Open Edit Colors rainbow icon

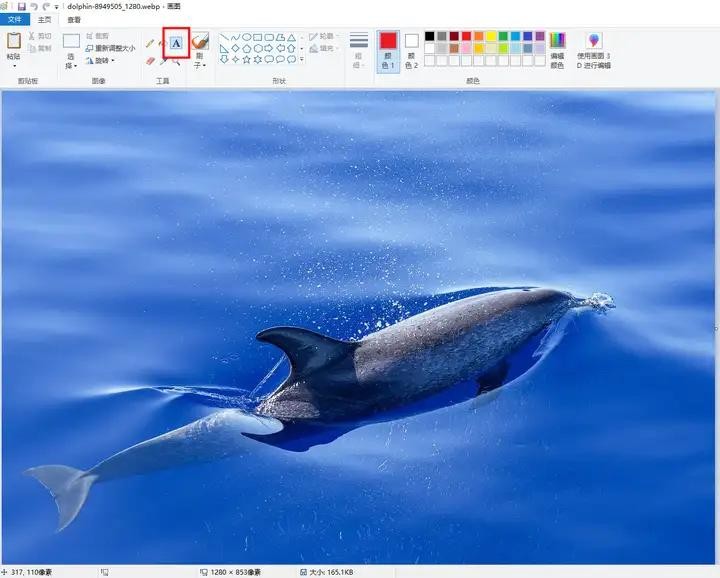coord(557,41)
